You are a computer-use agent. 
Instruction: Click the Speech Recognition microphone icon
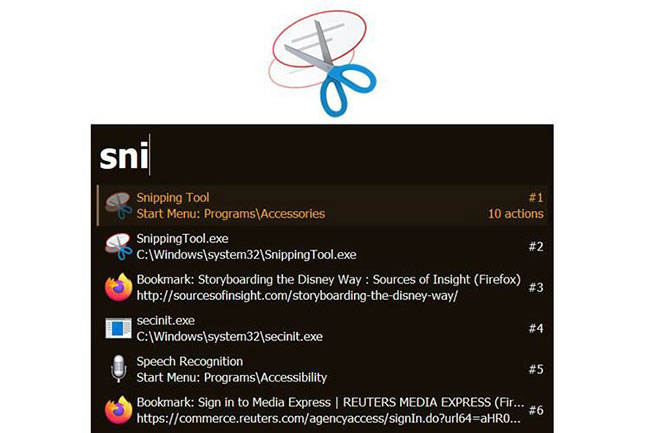pos(119,369)
